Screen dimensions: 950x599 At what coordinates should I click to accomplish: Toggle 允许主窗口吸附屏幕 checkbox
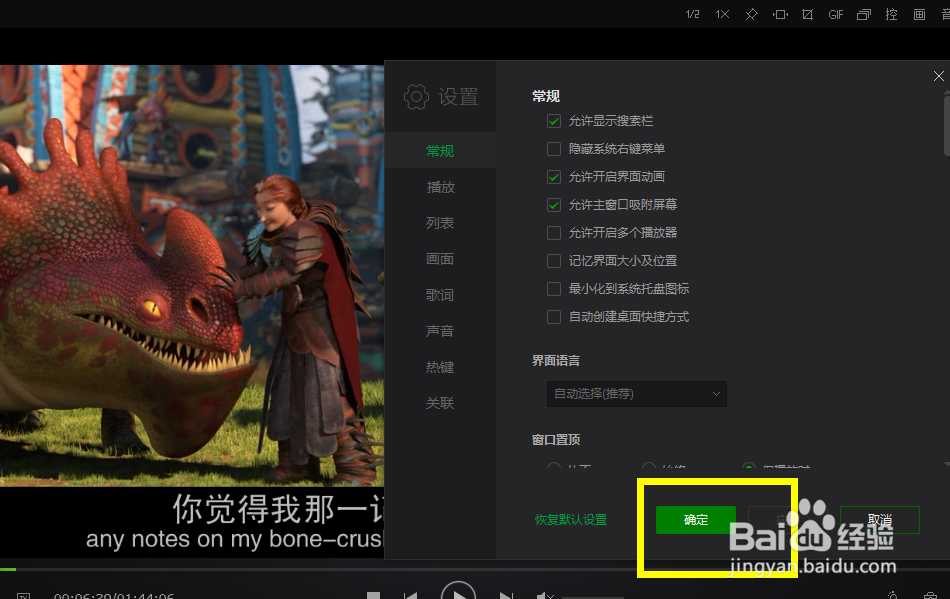[x=554, y=205]
